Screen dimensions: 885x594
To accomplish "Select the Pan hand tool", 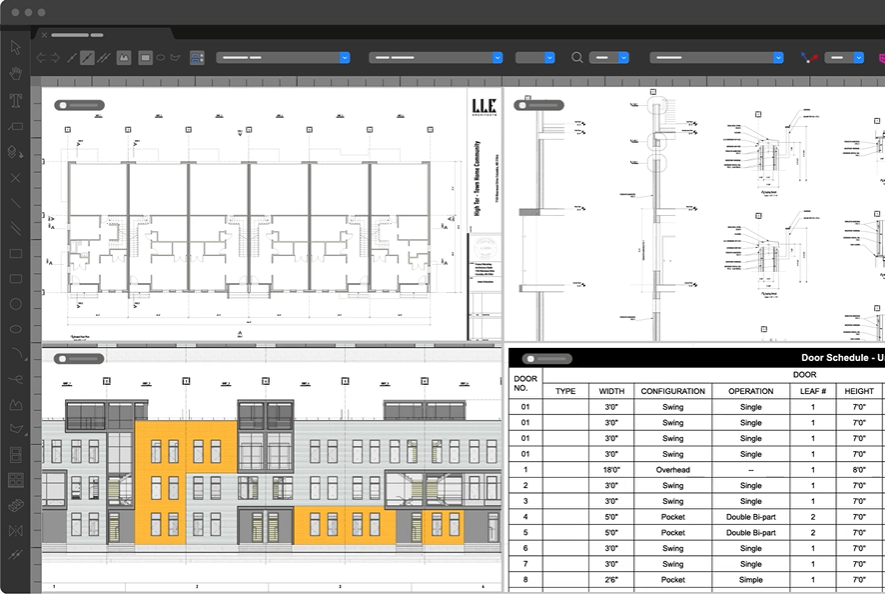I will (x=15, y=73).
